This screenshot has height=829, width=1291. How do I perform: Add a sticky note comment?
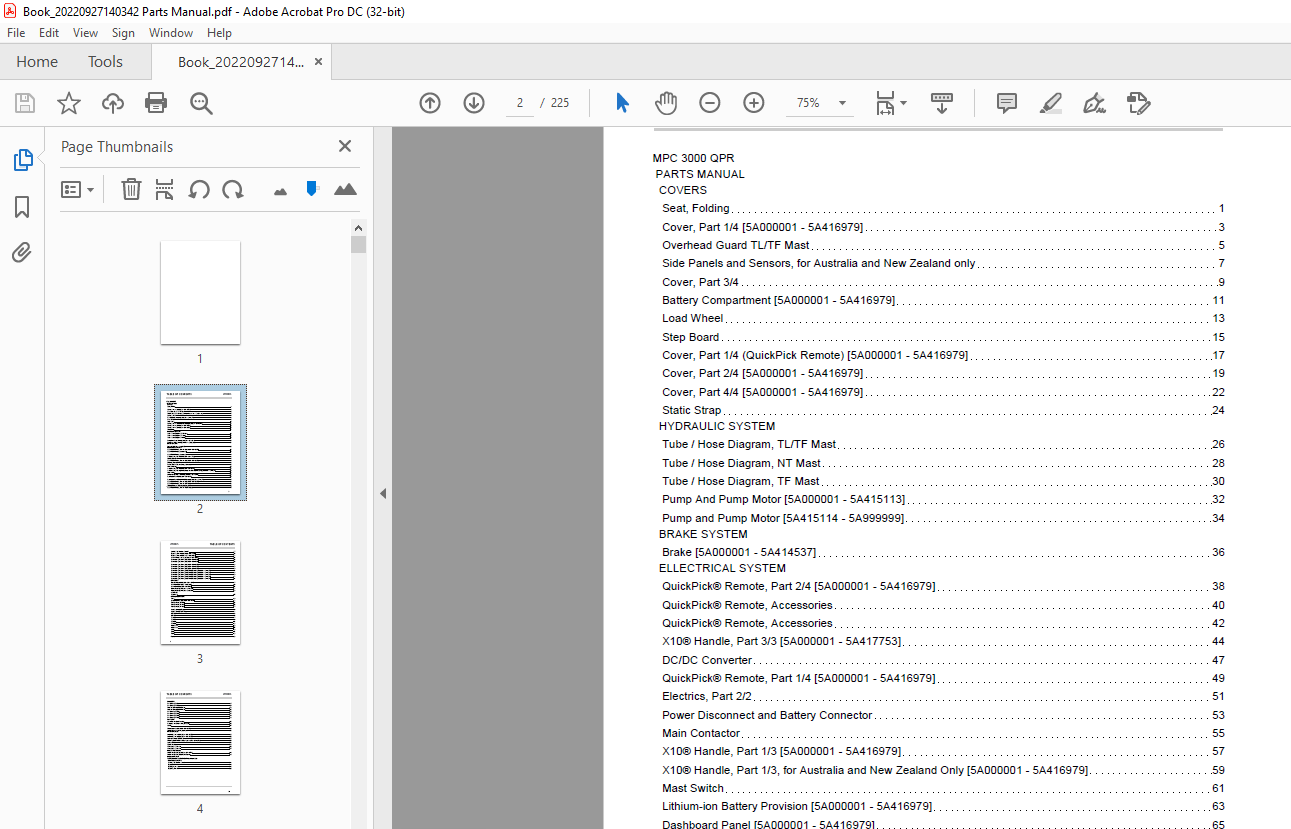click(1007, 103)
